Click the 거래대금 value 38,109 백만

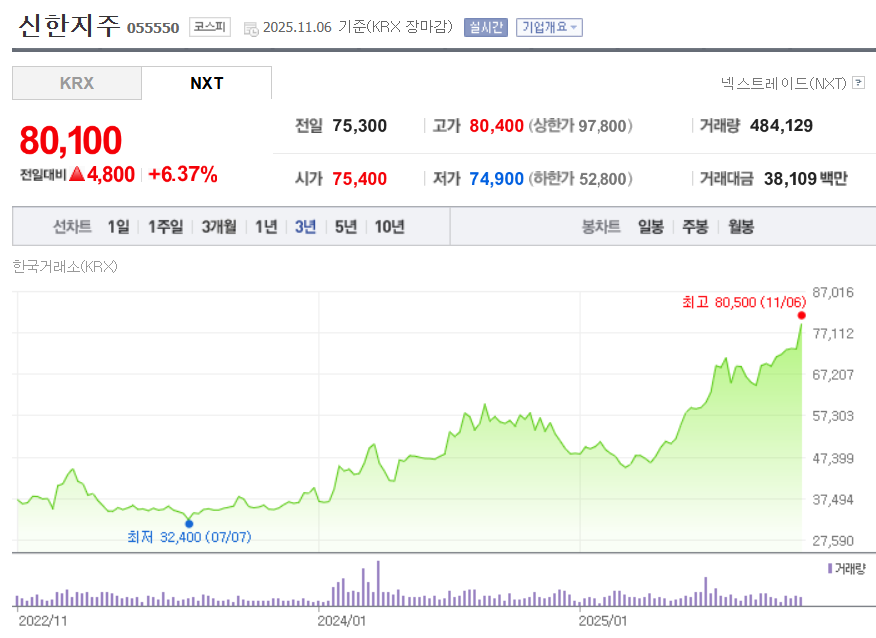(x=806, y=179)
